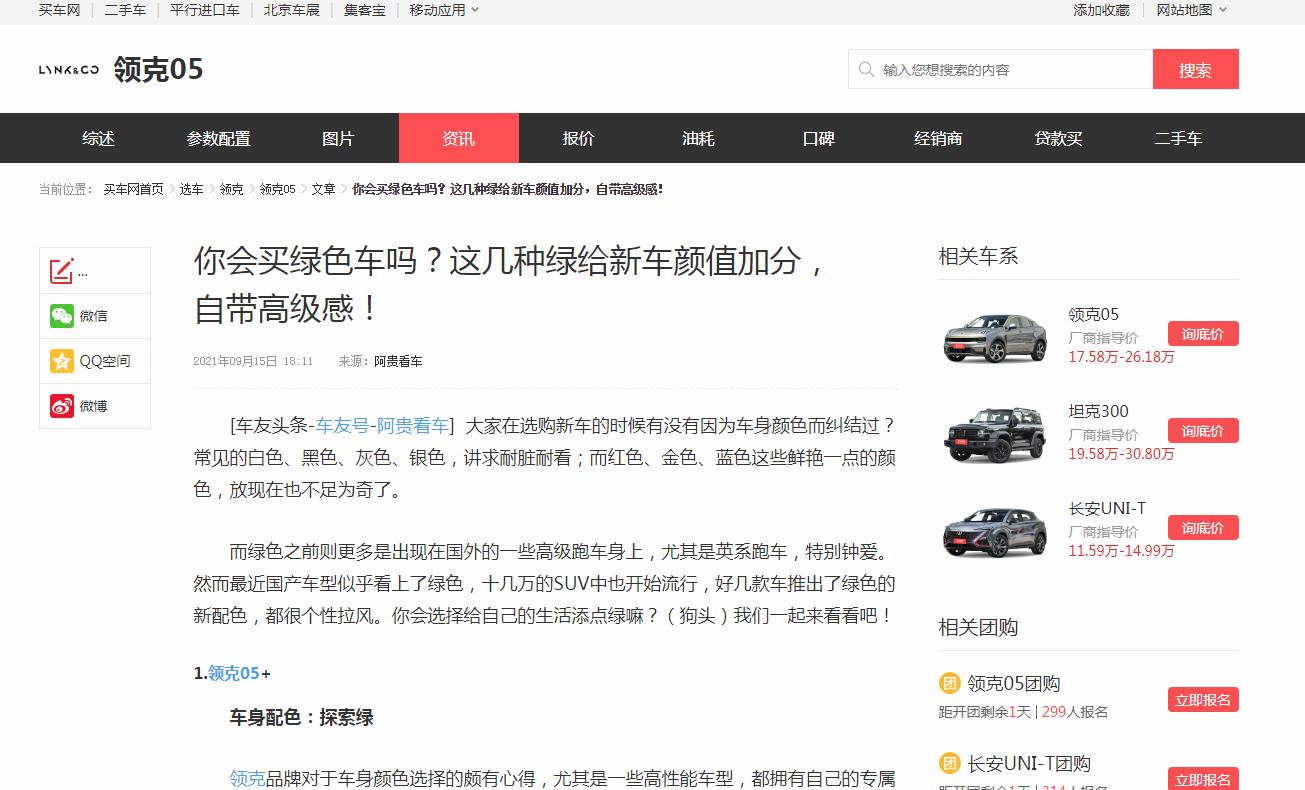Open 平行进口车 top link
The height and width of the screenshot is (790, 1305).
click(x=205, y=10)
